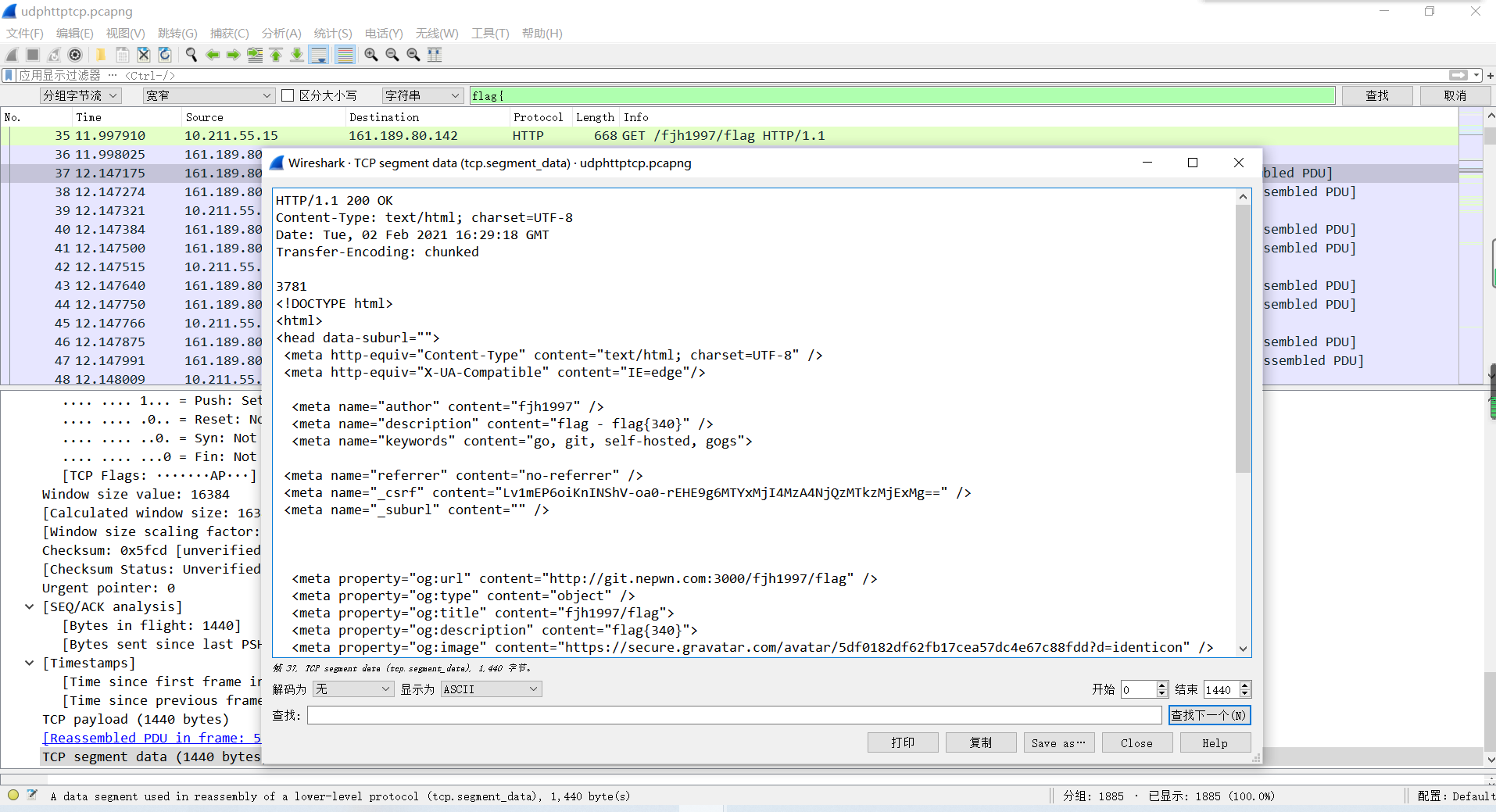Screen dimensions: 1496x812
Task: Reload the capture file icon
Action: [x=165, y=55]
